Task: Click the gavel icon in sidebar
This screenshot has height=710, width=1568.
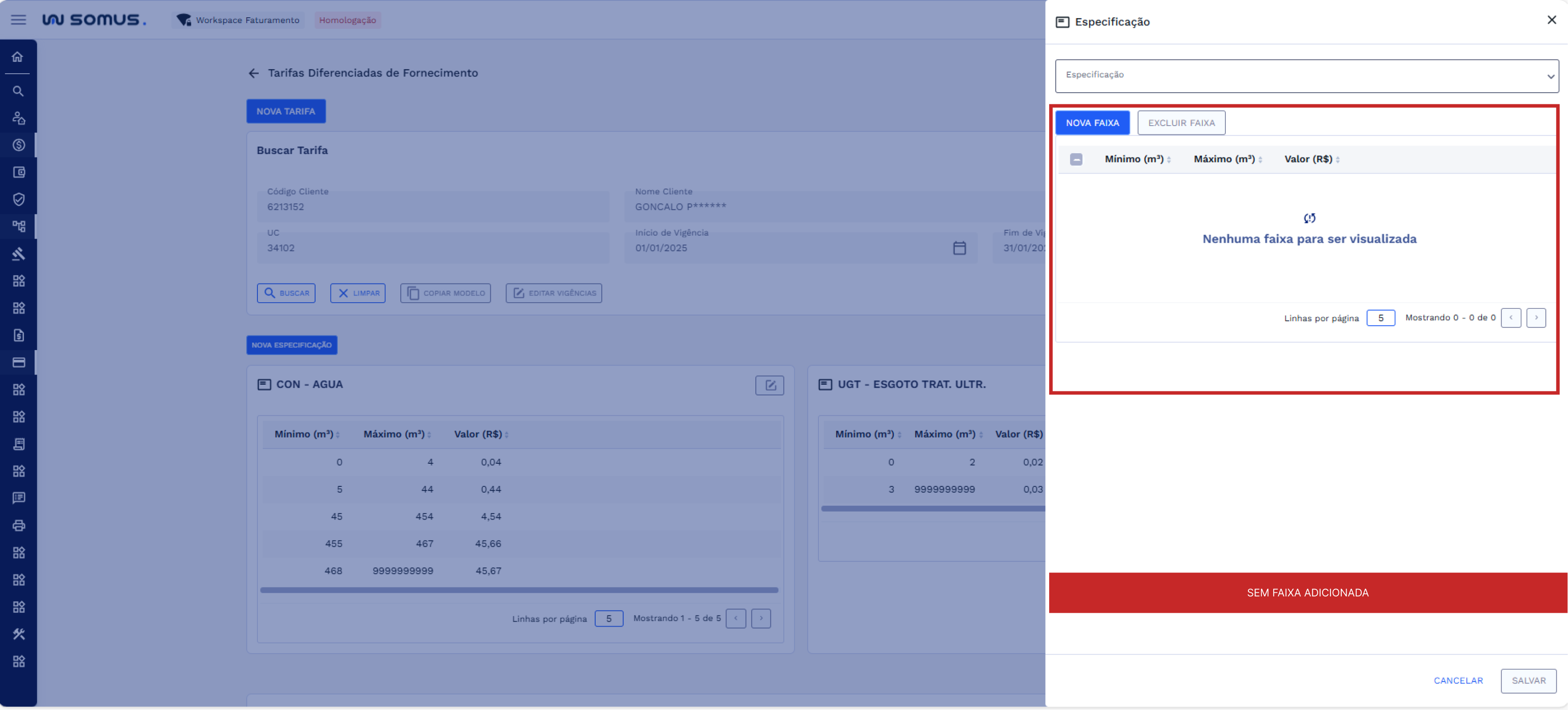Action: (x=18, y=254)
